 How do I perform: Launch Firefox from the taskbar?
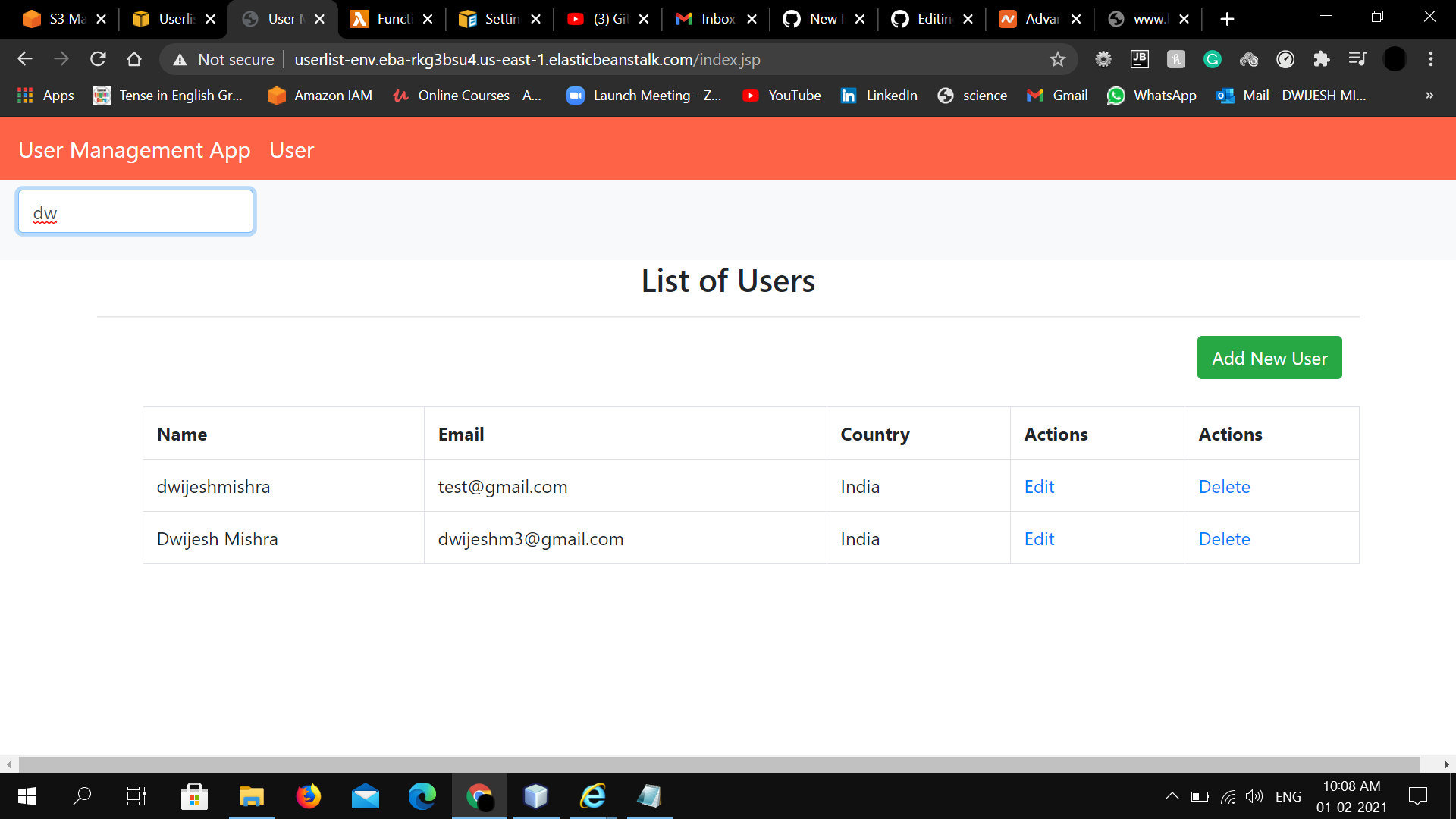point(308,796)
